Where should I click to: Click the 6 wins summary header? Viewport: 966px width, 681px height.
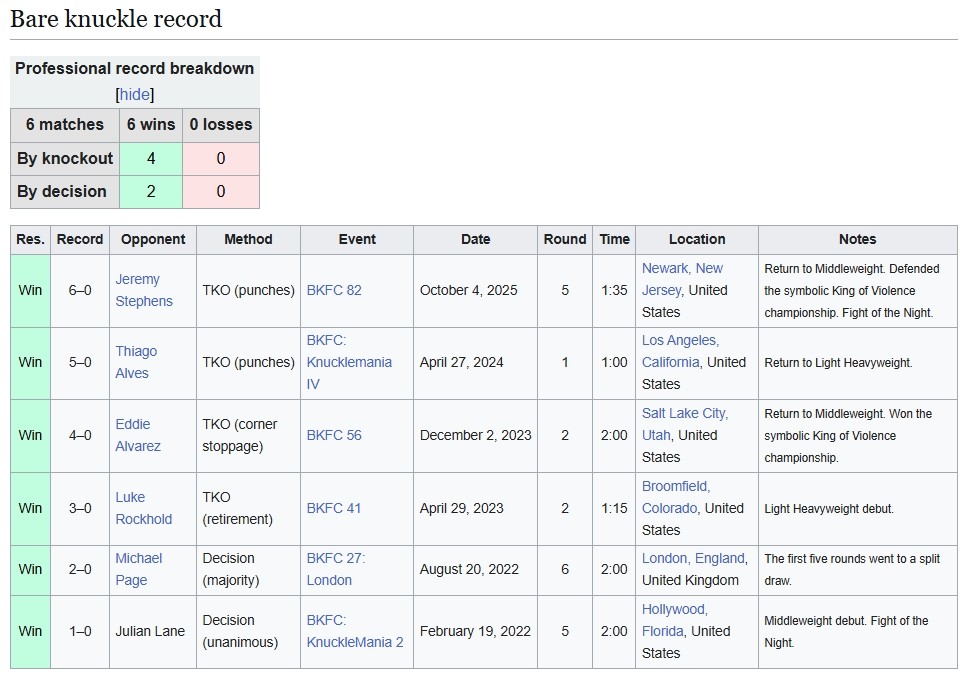pos(151,125)
